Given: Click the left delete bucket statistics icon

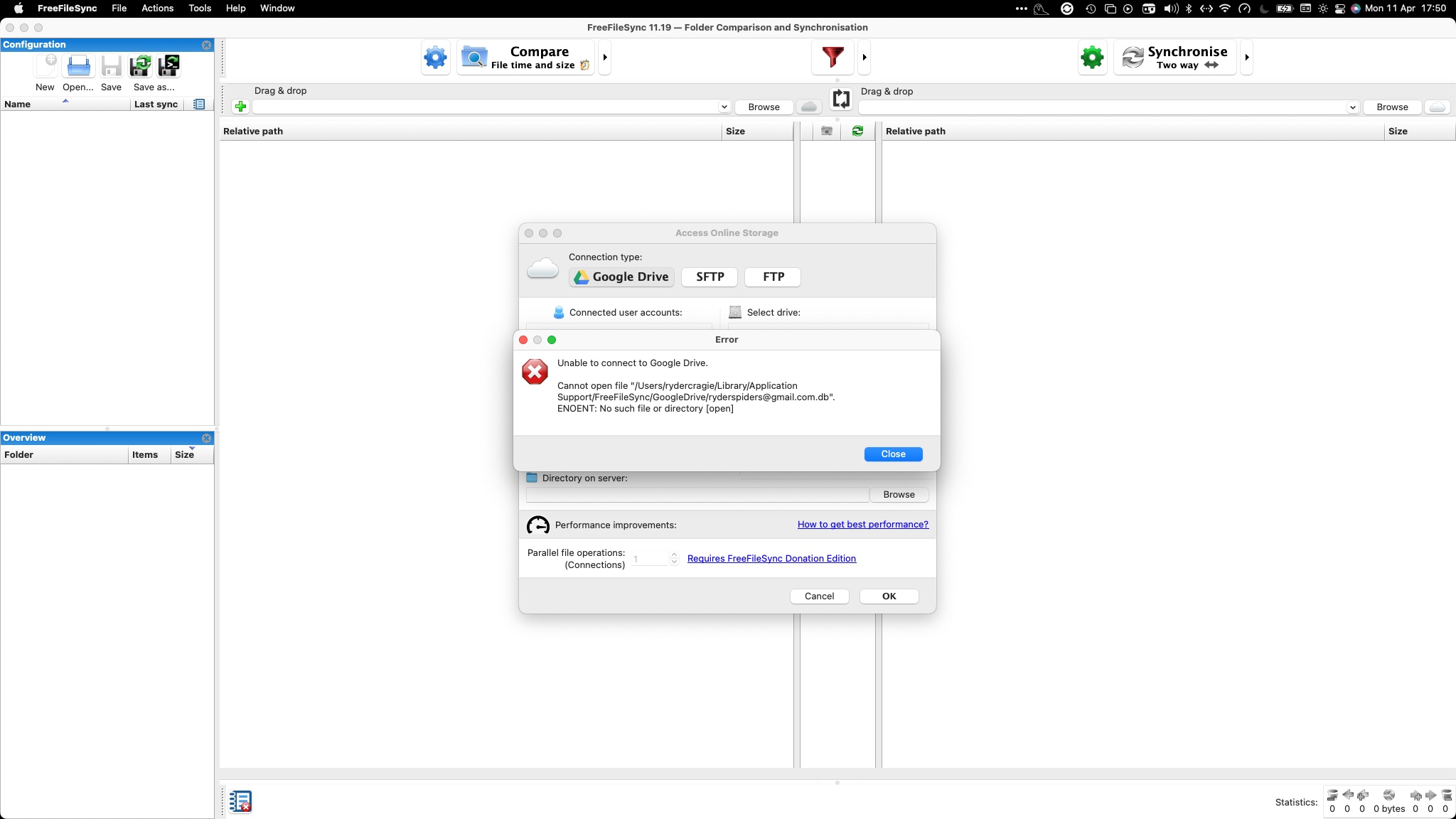Looking at the screenshot, I should (x=1332, y=796).
